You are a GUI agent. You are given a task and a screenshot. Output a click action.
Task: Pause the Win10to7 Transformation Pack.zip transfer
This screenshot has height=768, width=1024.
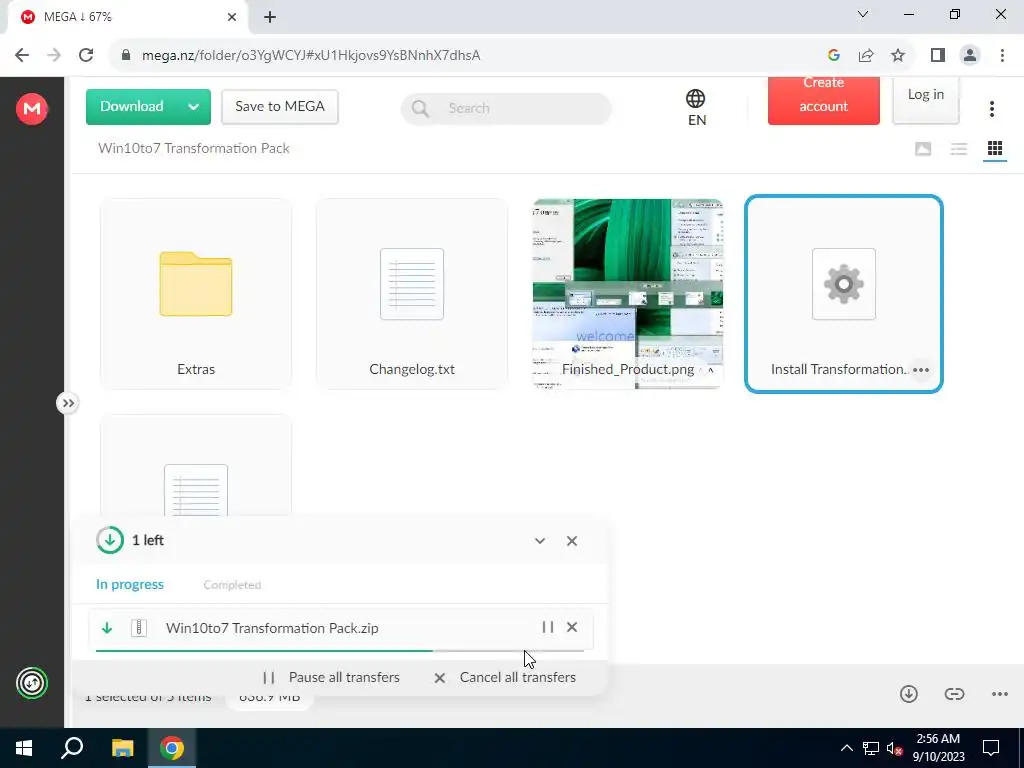click(x=548, y=627)
